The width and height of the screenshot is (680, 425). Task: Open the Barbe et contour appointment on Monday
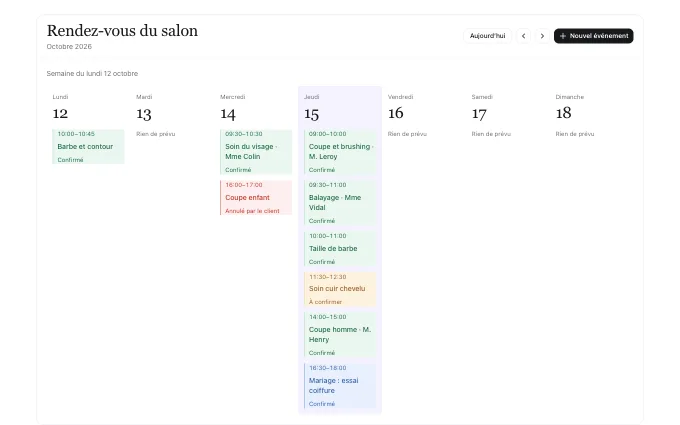(88, 147)
